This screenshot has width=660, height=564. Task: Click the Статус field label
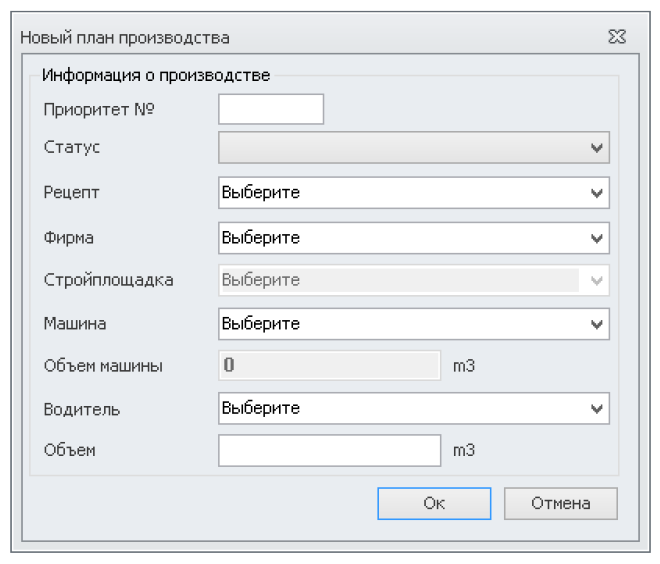click(x=72, y=147)
